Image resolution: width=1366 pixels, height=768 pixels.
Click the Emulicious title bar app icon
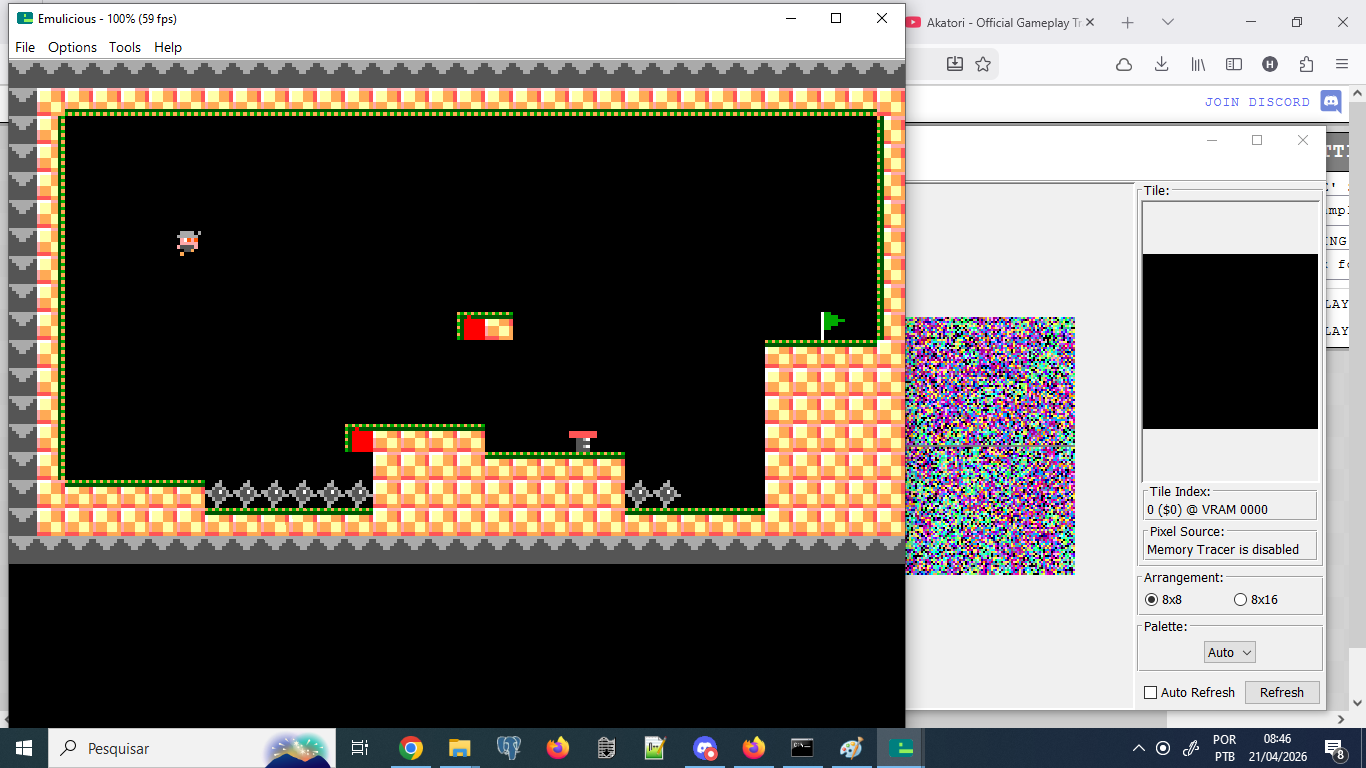pyautogui.click(x=25, y=18)
